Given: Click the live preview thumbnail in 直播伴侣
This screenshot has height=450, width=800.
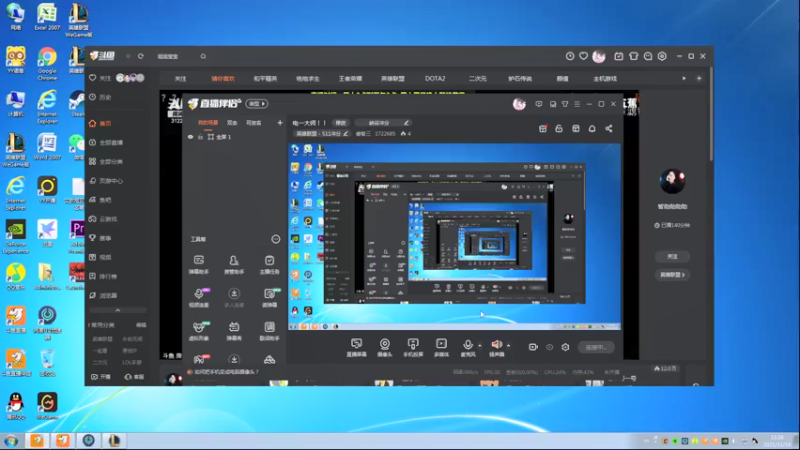Looking at the screenshot, I should pyautogui.click(x=454, y=236).
